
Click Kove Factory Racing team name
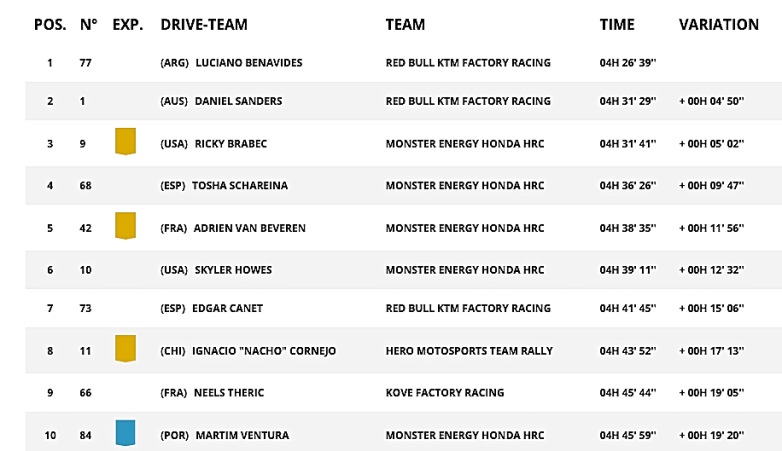[444, 393]
